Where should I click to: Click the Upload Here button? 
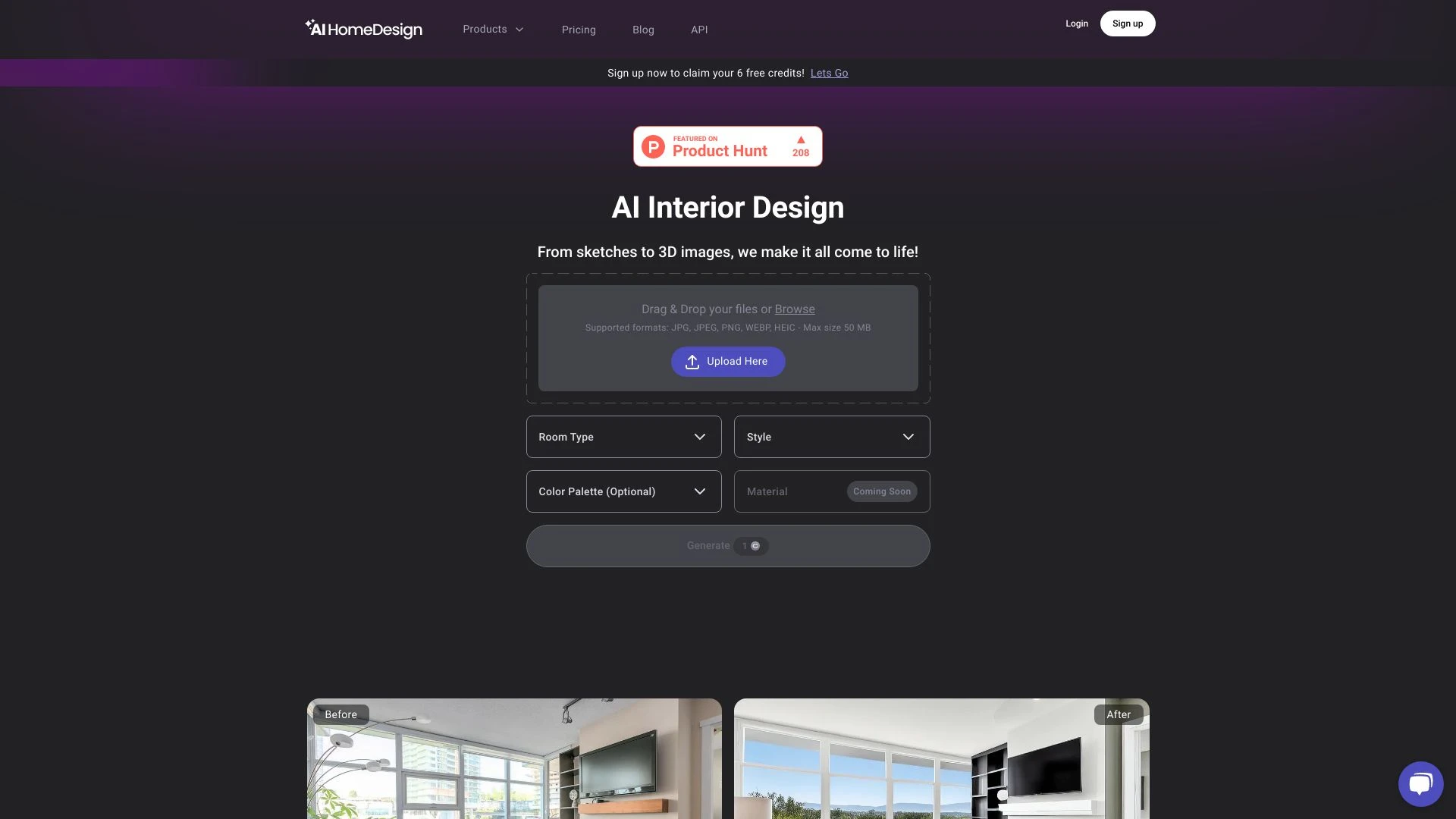click(727, 362)
